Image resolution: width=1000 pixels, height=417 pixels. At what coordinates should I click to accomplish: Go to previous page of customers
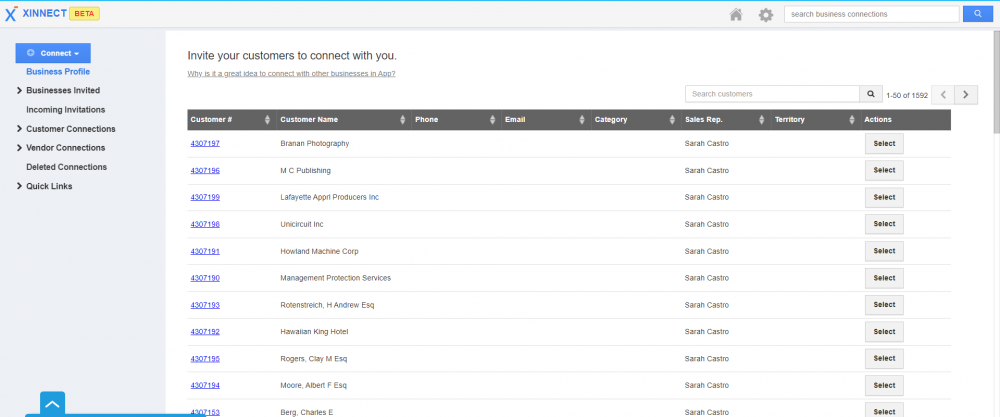pyautogui.click(x=943, y=94)
